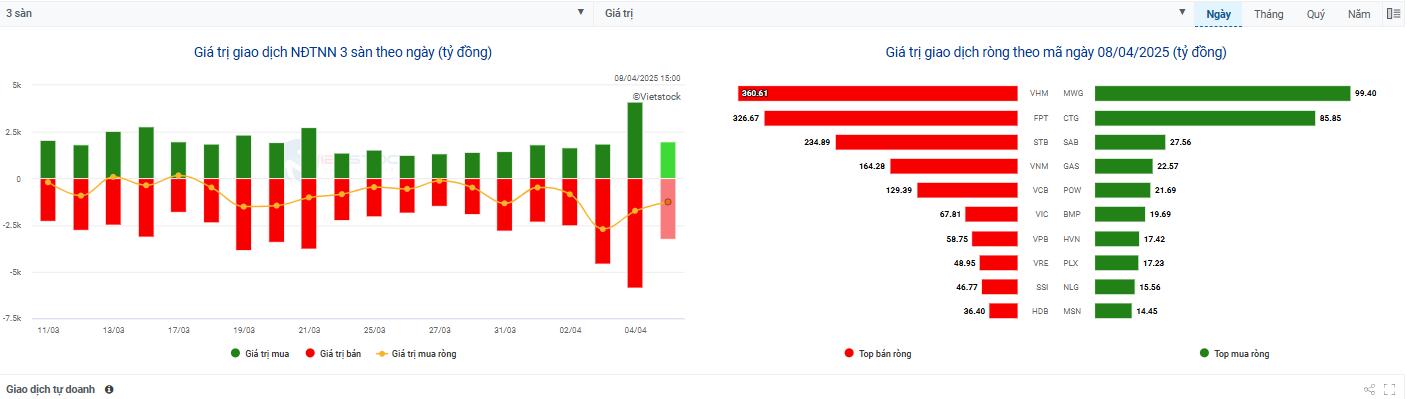Viewport: 1407px width, 399px height.
Task: Click highlighted net-buy point on orange line
Action: pyautogui.click(x=668, y=202)
